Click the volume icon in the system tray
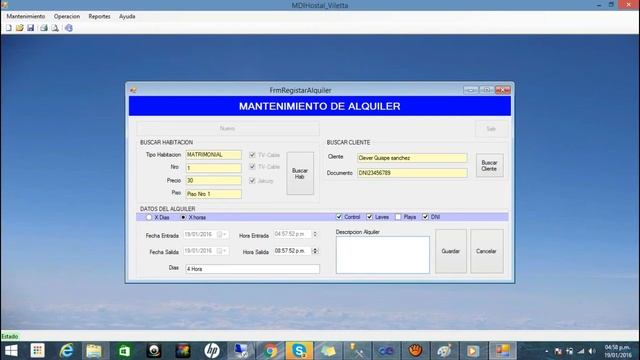640x360 pixels. click(x=592, y=351)
